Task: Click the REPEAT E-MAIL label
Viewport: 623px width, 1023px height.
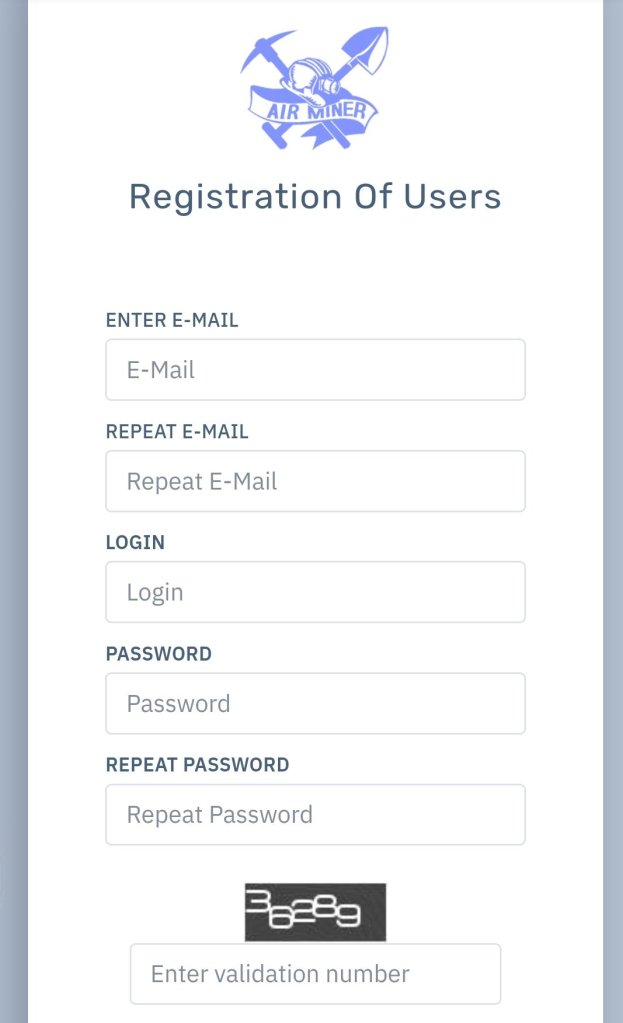Action: (177, 432)
